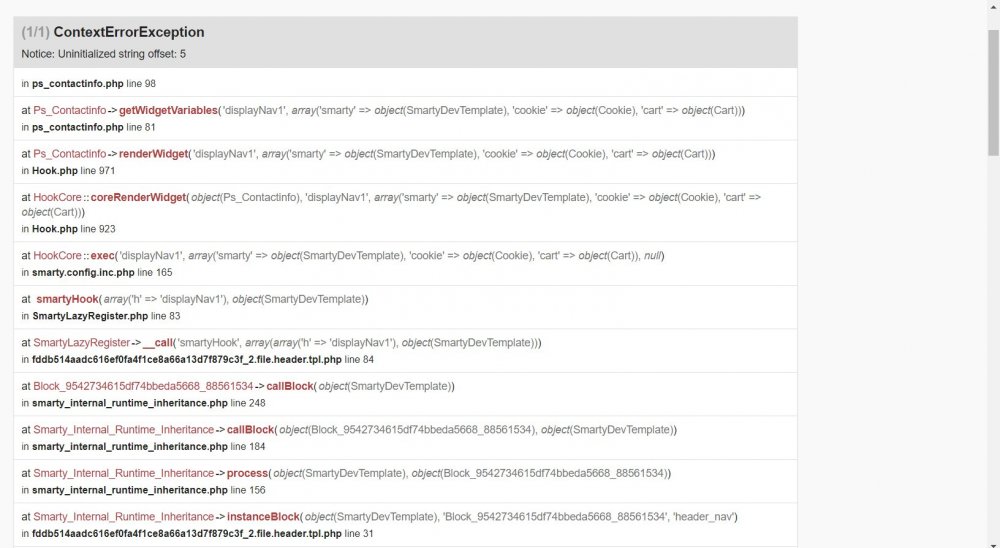
Task: Click the smartyHook function name
Action: click(x=67, y=299)
